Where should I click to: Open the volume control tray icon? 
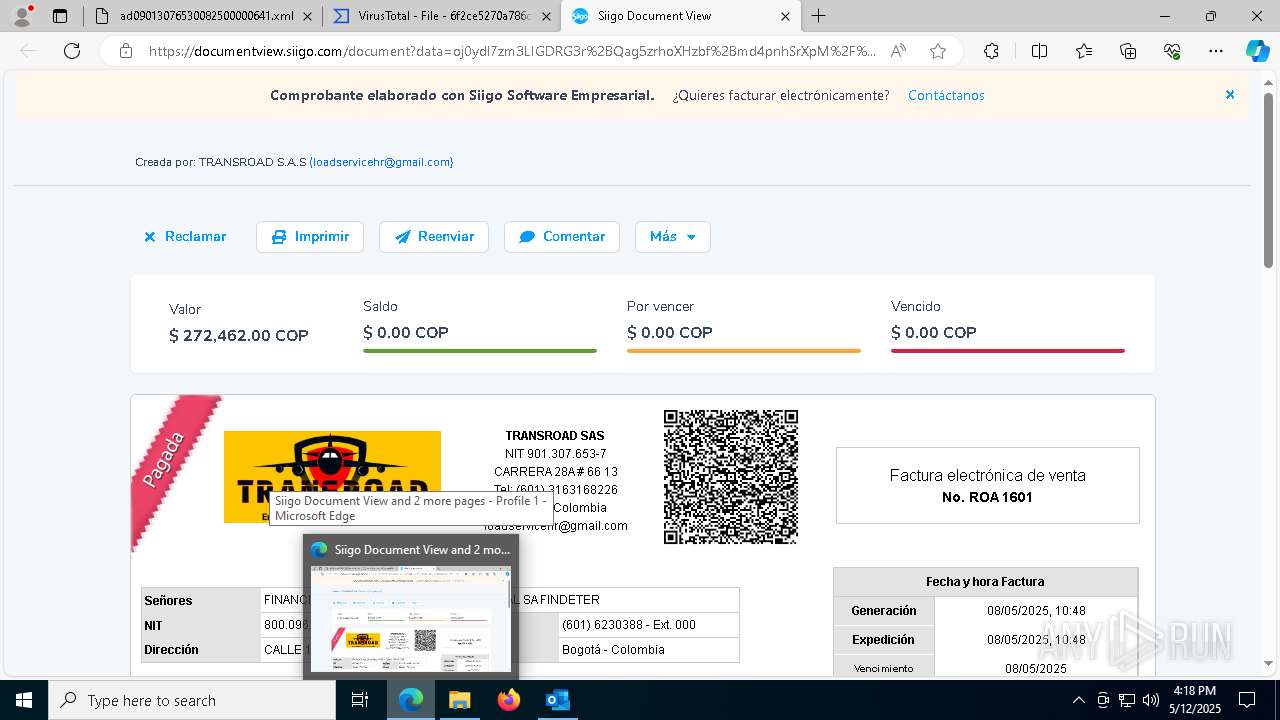point(1150,700)
